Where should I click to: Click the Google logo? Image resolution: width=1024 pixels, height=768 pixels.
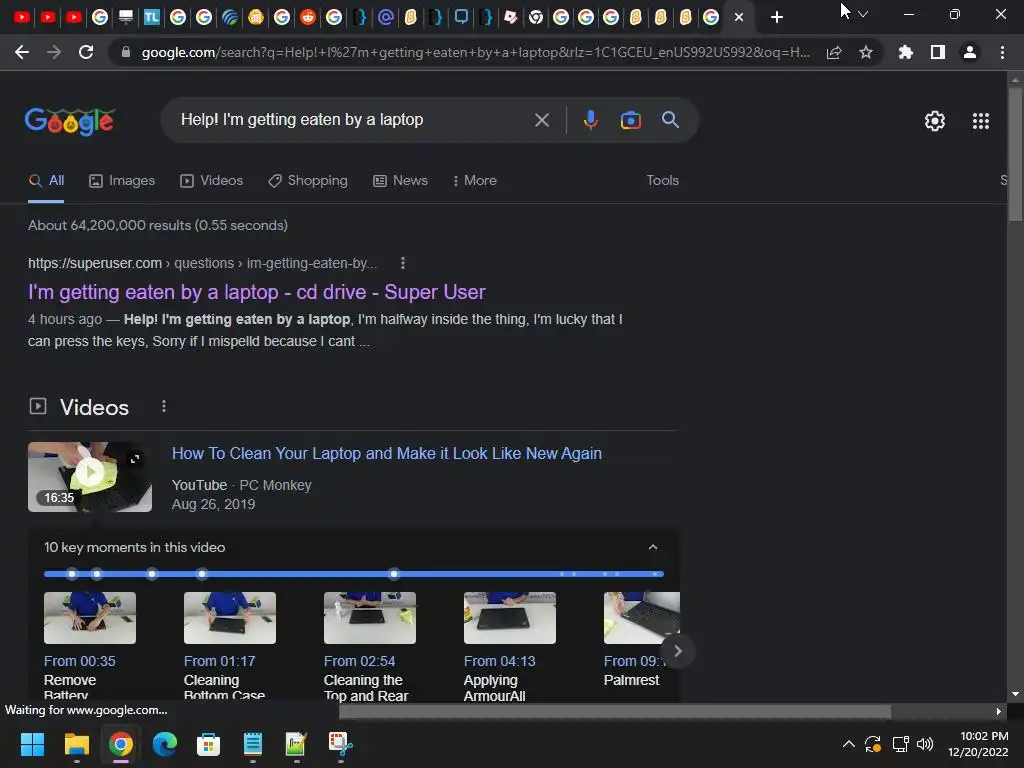click(x=70, y=121)
